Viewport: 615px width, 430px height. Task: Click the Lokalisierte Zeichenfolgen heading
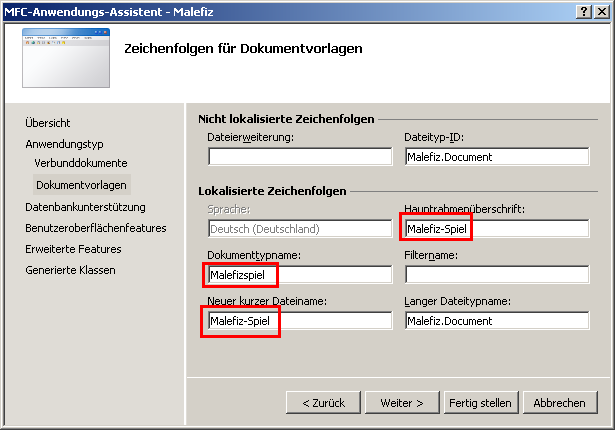(x=272, y=191)
